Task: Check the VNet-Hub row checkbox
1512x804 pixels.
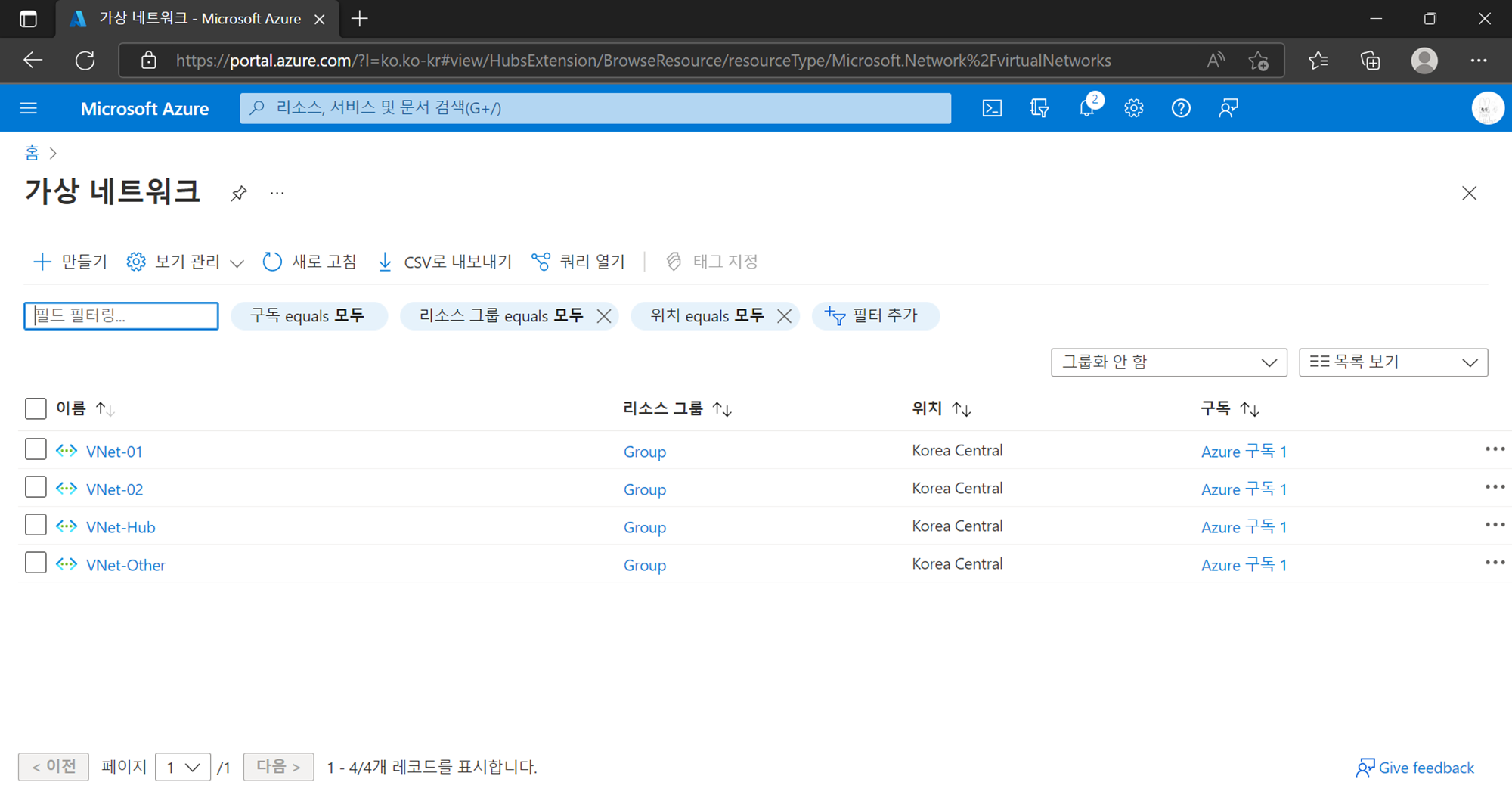Action: [36, 525]
